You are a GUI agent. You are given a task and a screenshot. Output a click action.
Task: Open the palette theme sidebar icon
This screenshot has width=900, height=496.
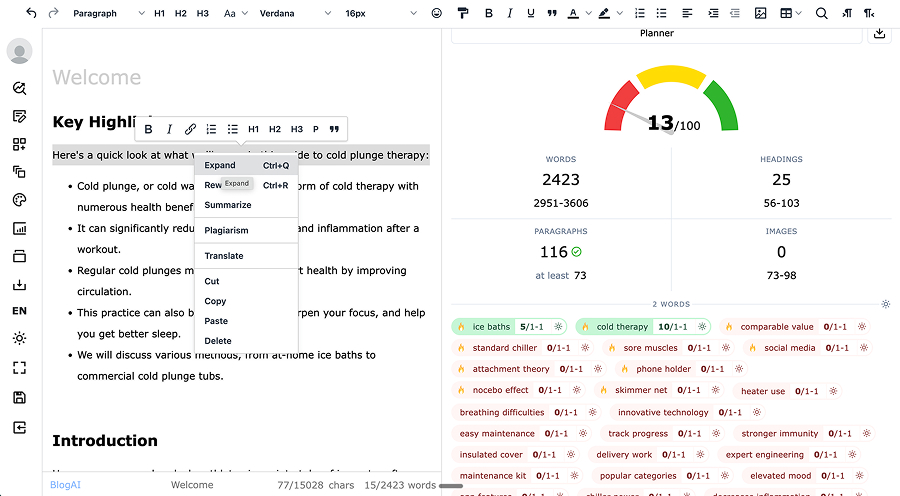(20, 200)
